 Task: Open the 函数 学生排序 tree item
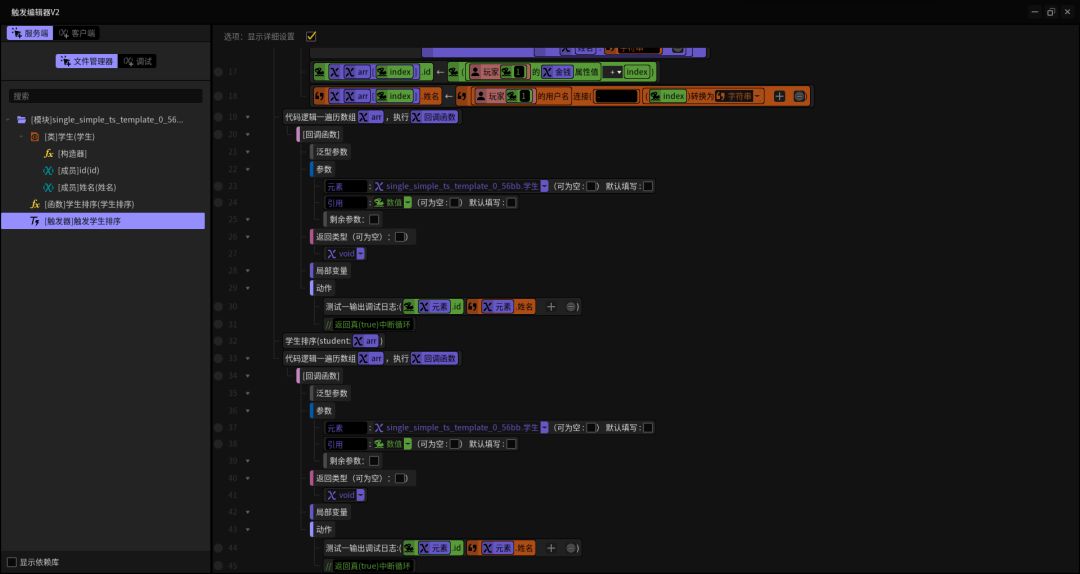[x=88, y=204]
